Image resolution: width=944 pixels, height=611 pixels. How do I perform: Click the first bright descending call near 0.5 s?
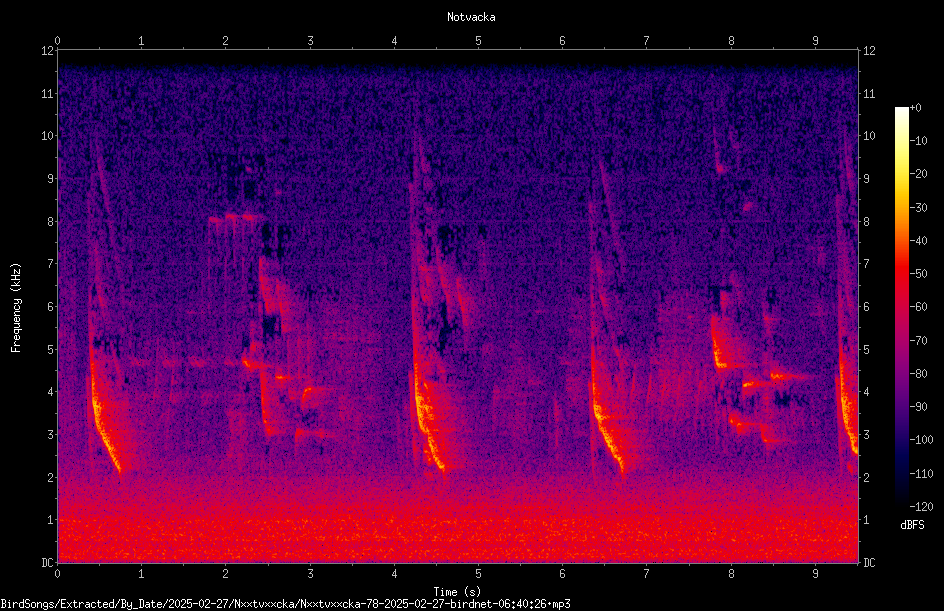pos(104,415)
